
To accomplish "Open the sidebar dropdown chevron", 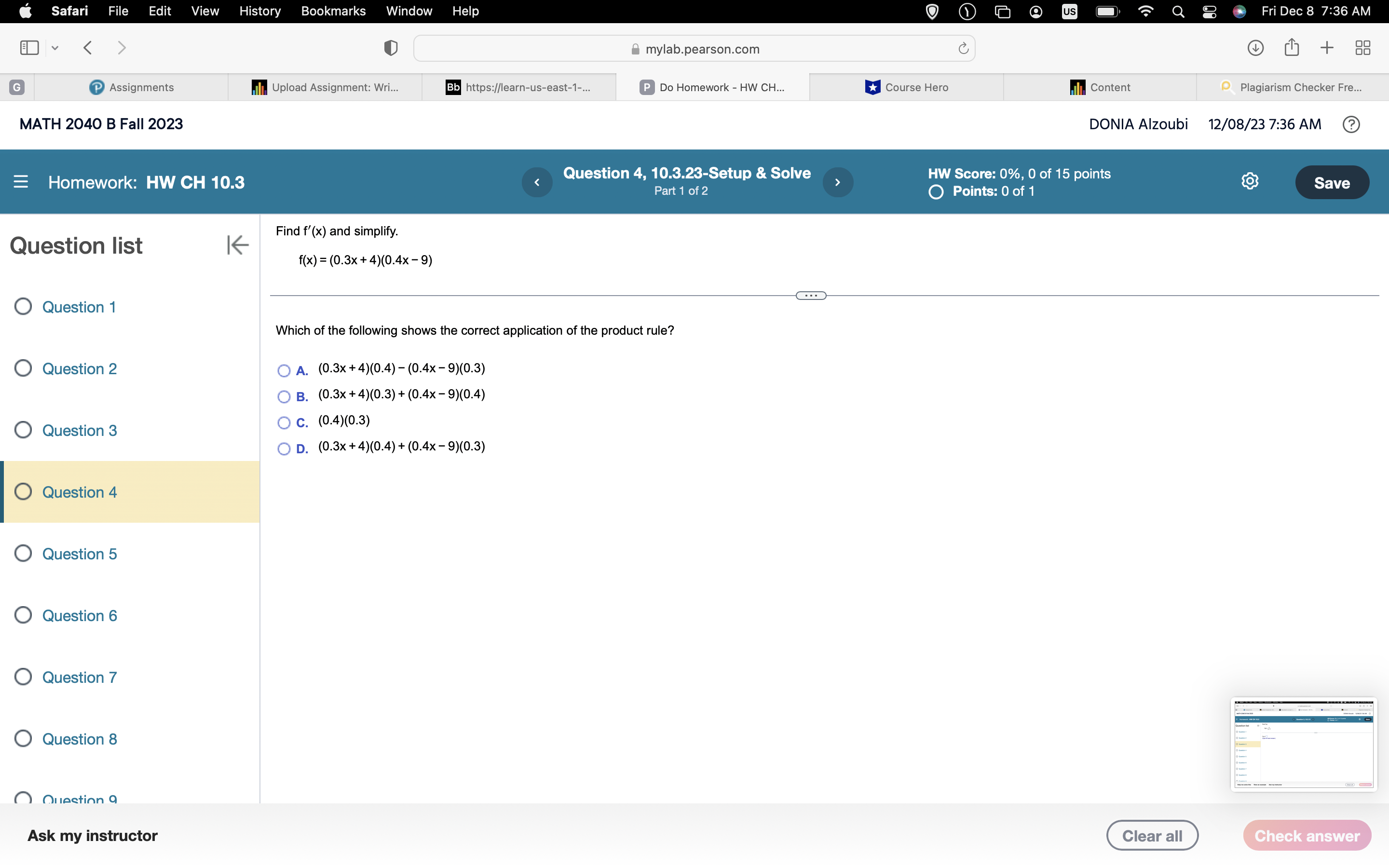I will click(54, 48).
